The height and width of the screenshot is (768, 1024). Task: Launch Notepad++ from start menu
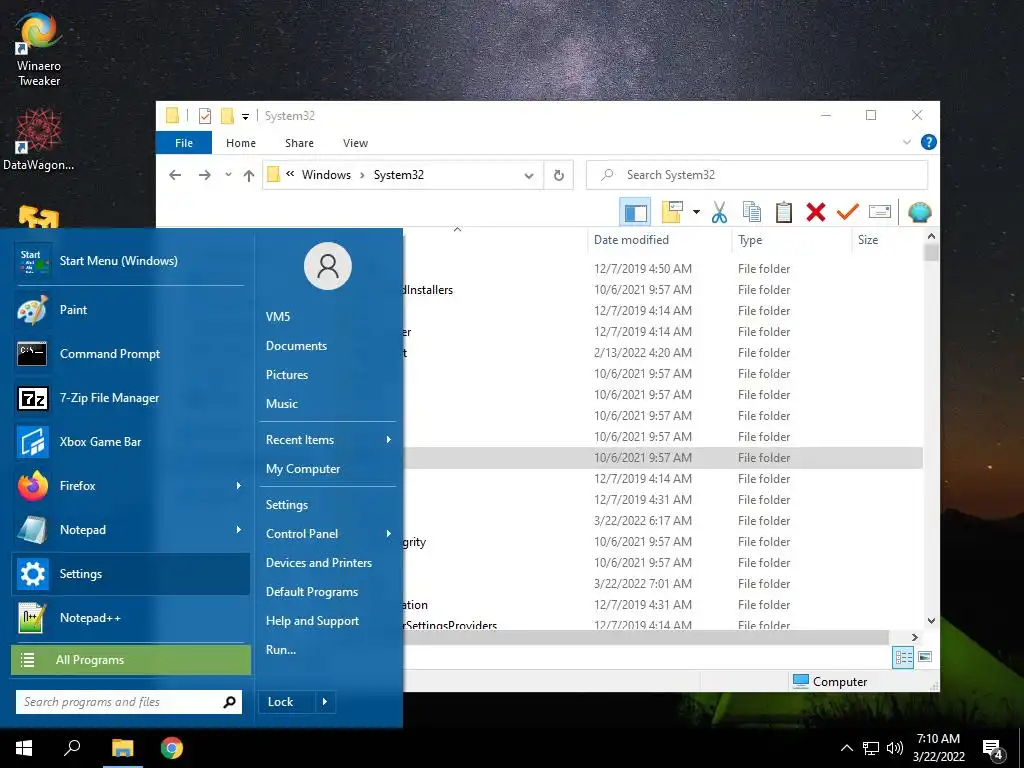pyautogui.click(x=130, y=618)
